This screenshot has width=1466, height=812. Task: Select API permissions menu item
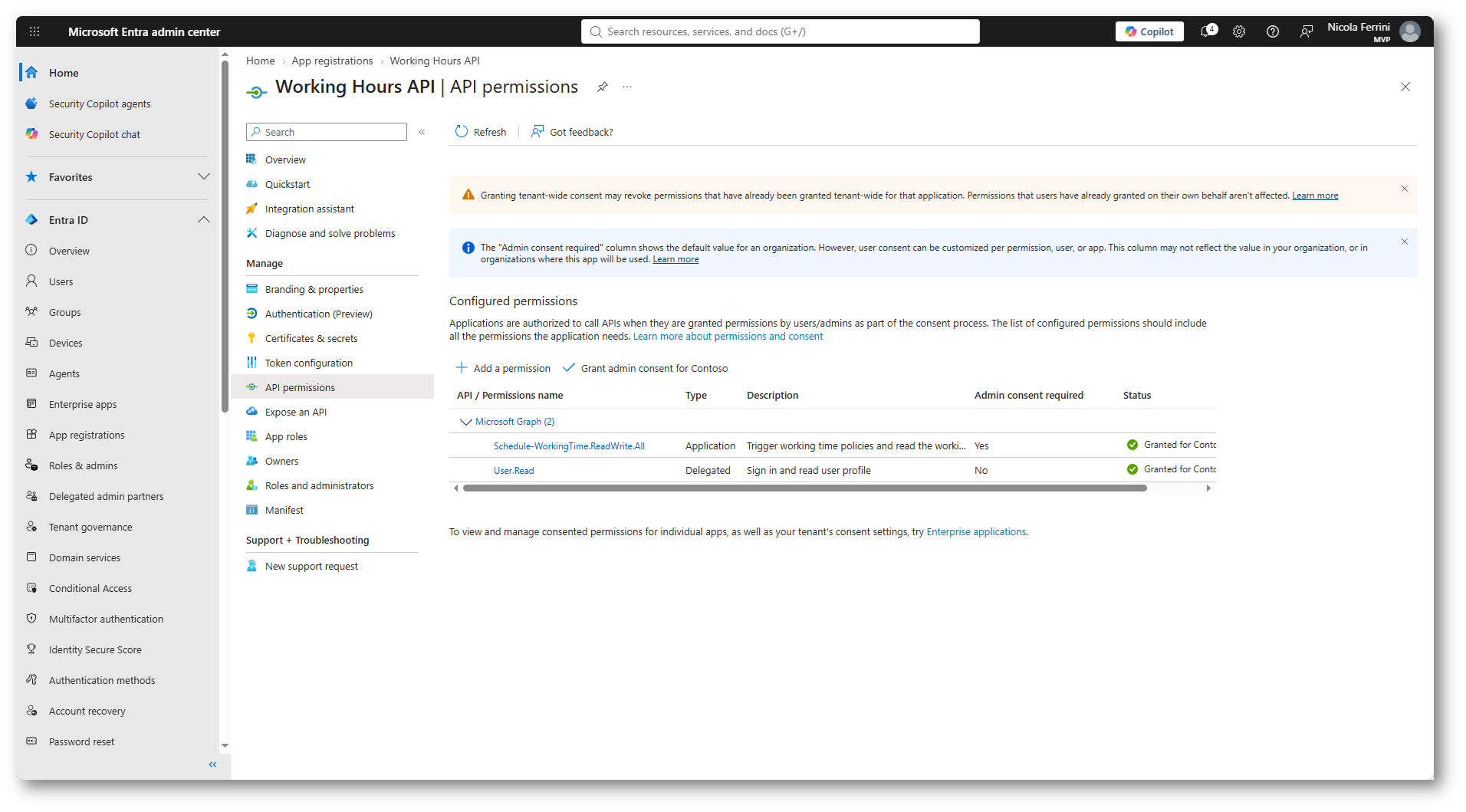tap(332, 387)
